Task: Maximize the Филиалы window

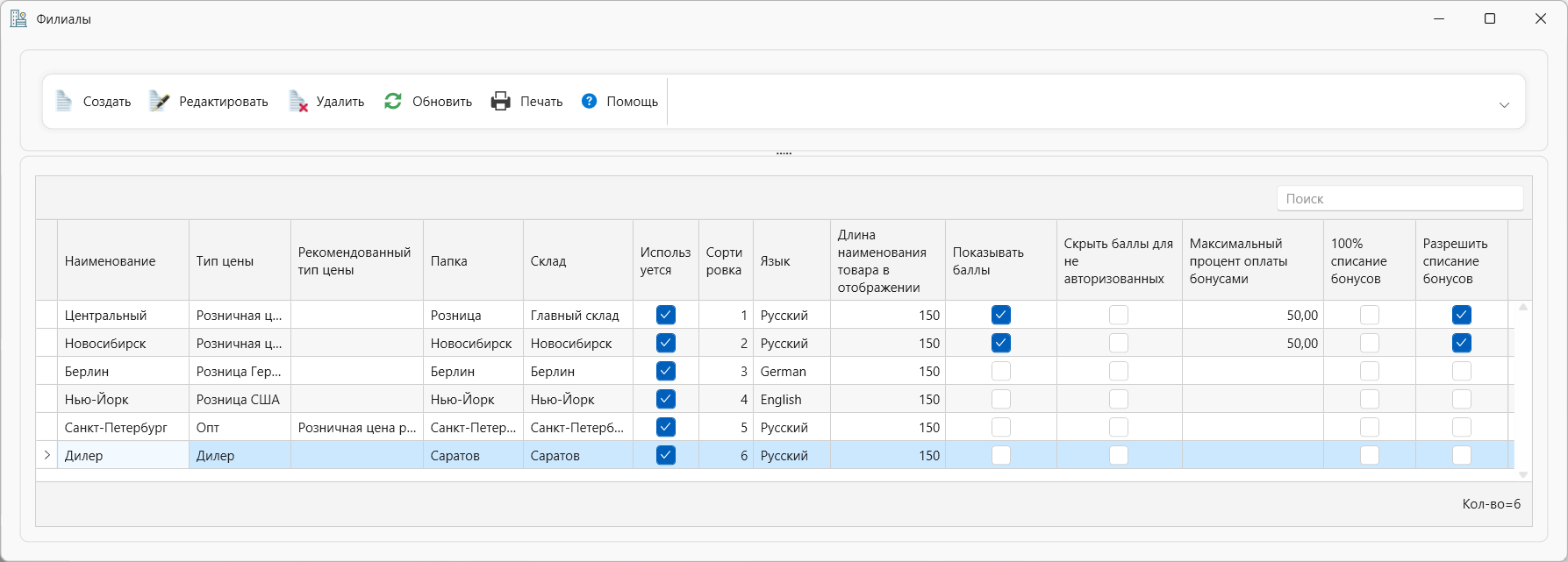Action: (x=1490, y=18)
